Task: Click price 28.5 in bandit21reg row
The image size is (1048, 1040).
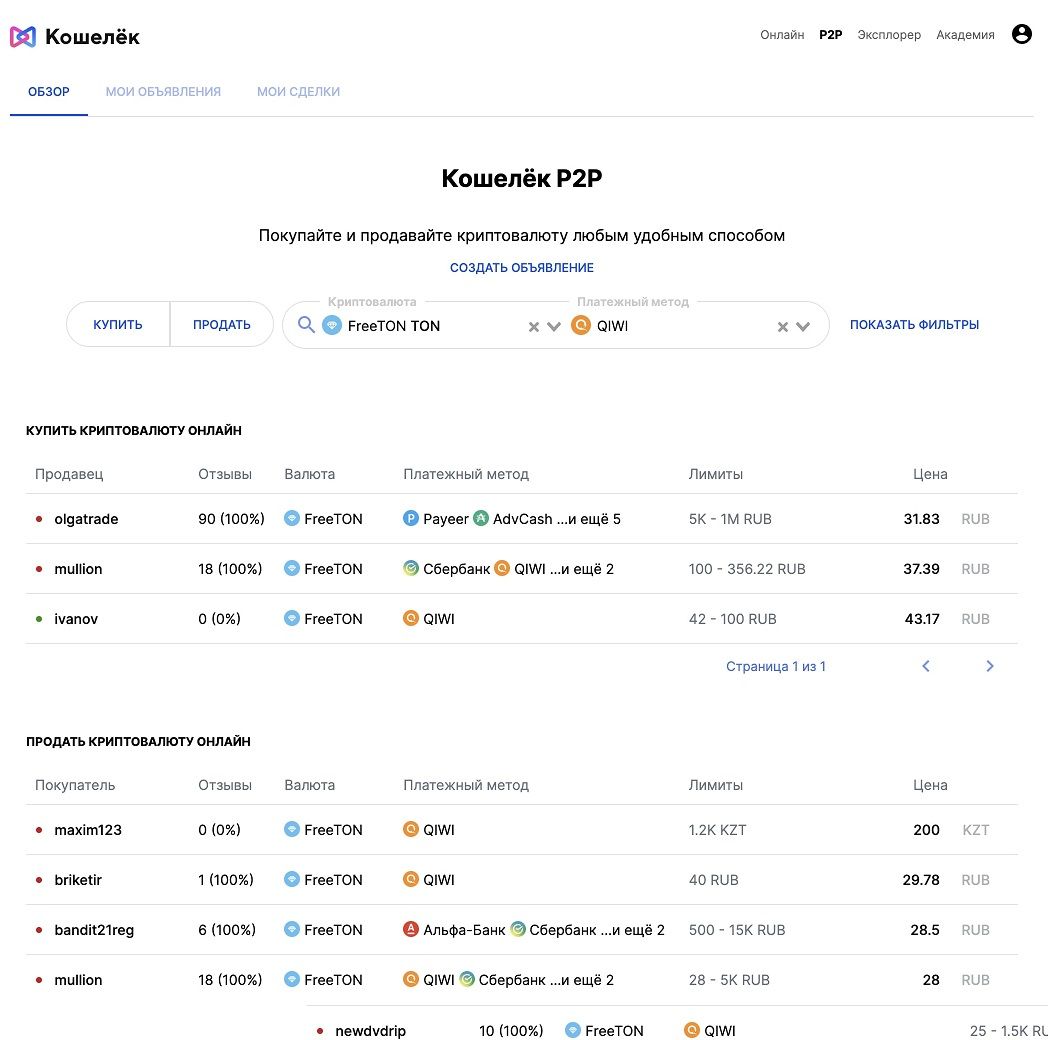Action: (925, 930)
